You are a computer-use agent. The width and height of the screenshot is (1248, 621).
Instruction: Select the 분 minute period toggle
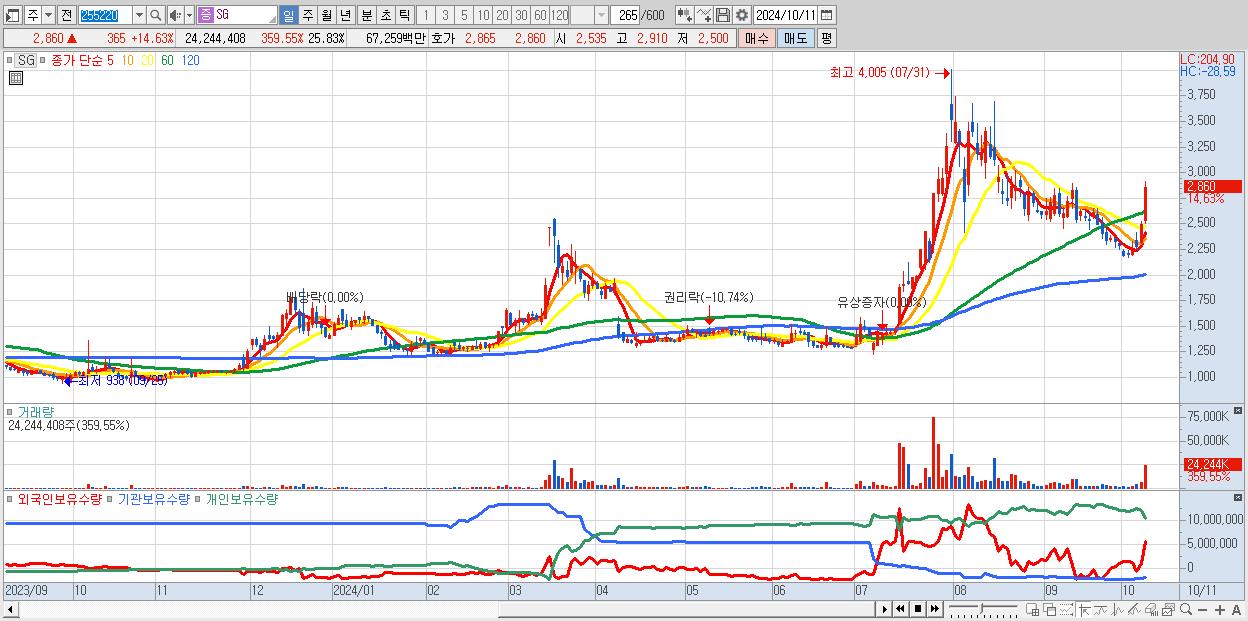click(366, 15)
